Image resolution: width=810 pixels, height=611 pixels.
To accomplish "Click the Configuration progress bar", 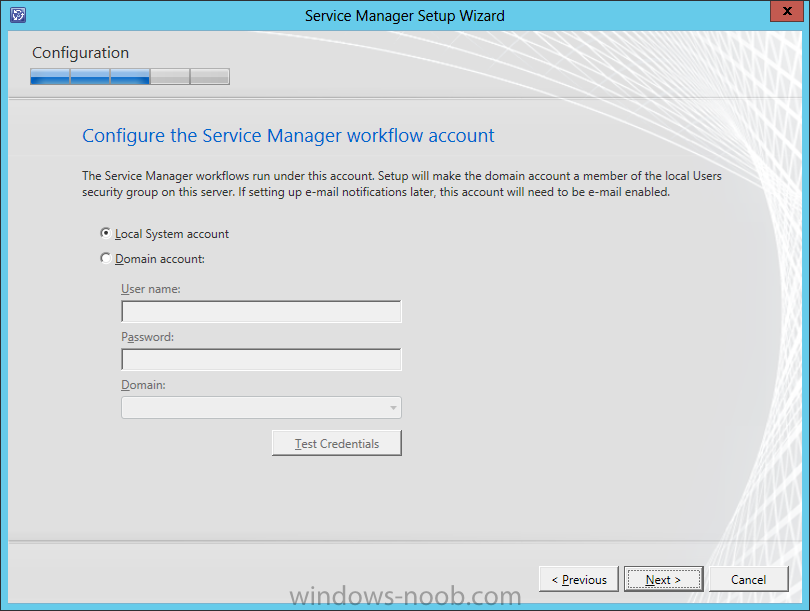I will (x=130, y=76).
